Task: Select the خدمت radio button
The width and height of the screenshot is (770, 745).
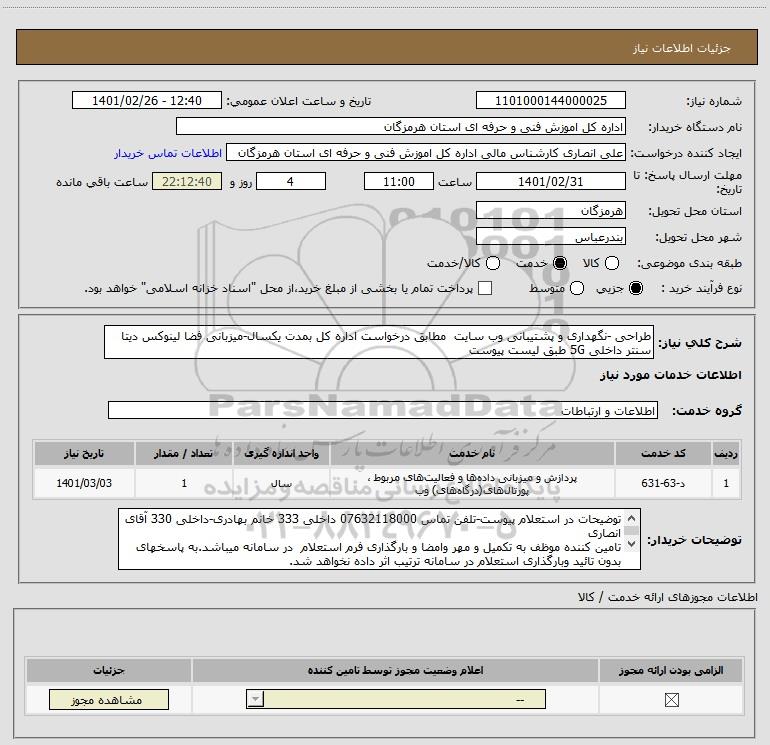Action: (560, 263)
